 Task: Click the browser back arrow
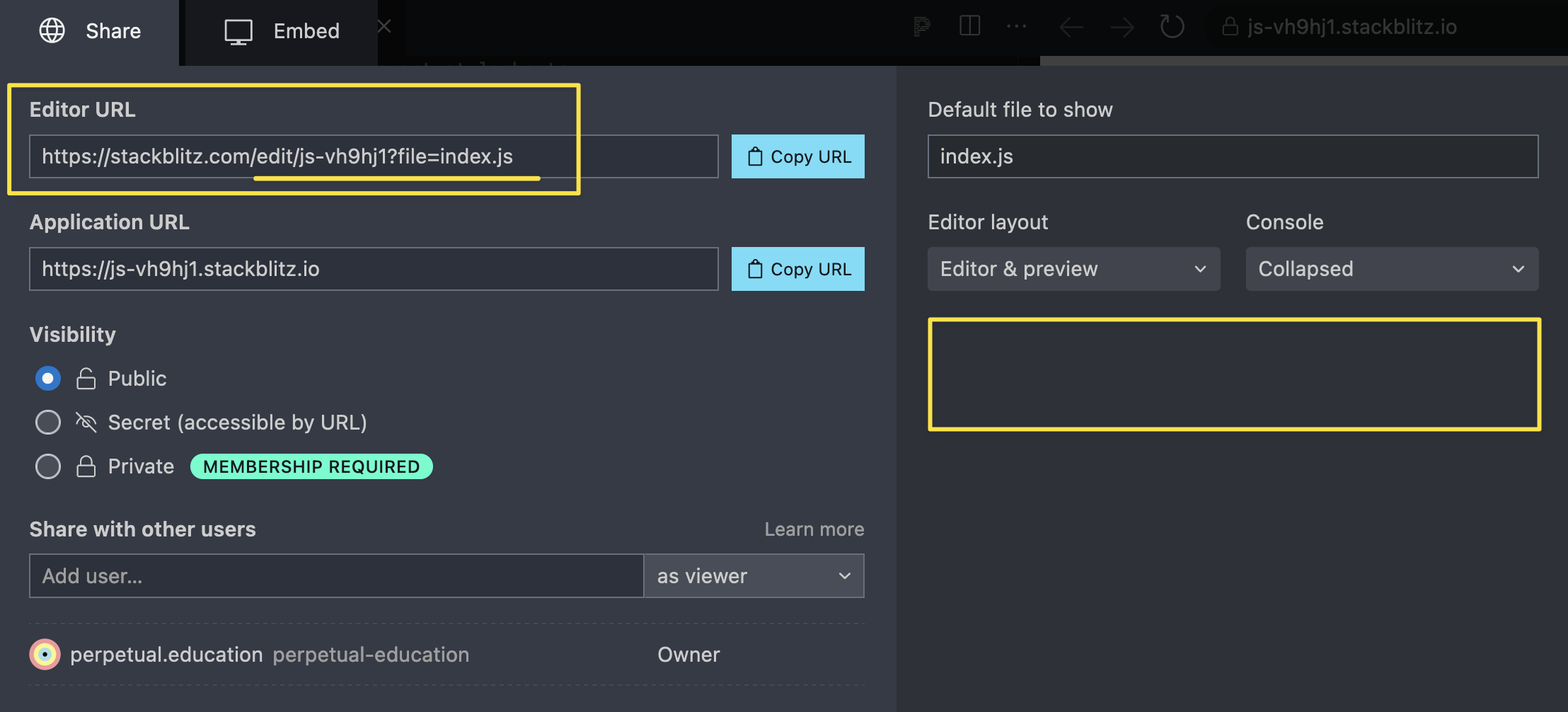click(1071, 26)
